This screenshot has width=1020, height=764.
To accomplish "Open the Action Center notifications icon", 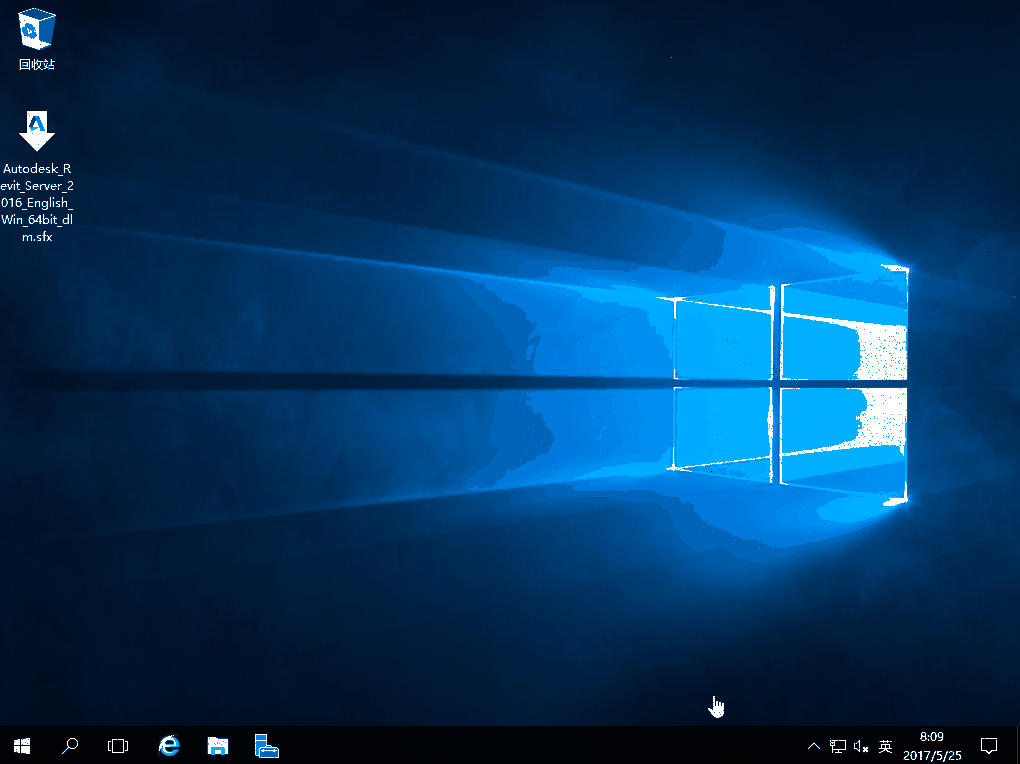I will click(x=989, y=745).
